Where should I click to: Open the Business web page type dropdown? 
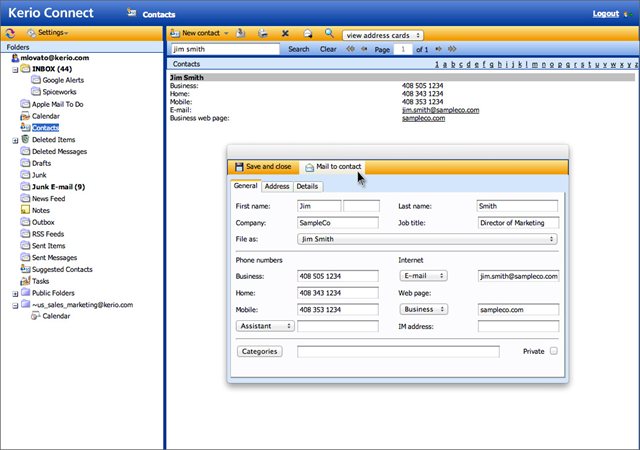point(423,309)
